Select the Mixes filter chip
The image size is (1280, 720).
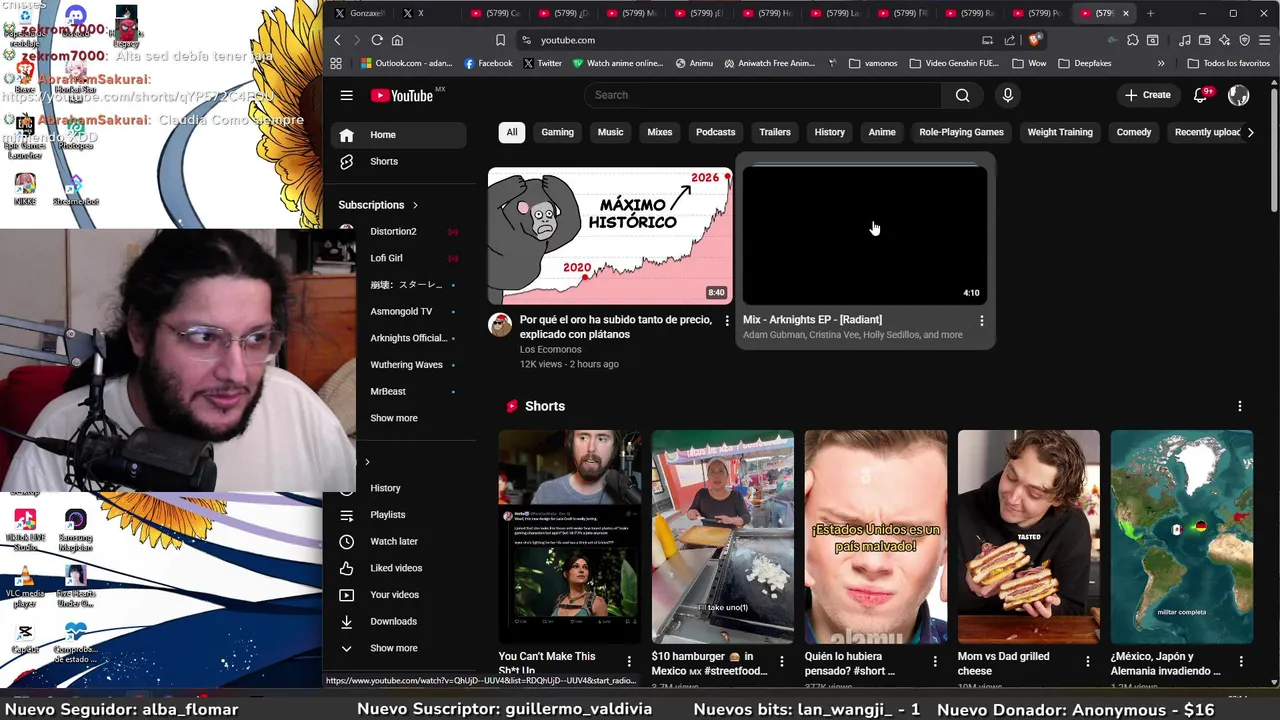click(660, 132)
